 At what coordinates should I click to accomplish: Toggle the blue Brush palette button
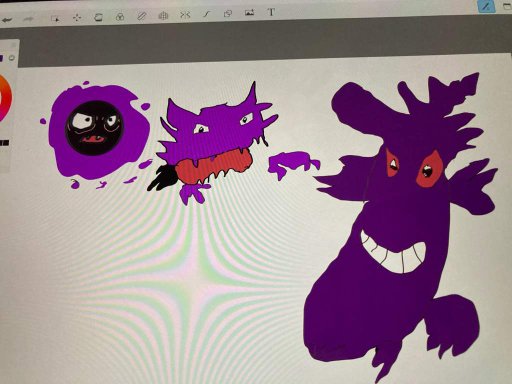point(486,7)
